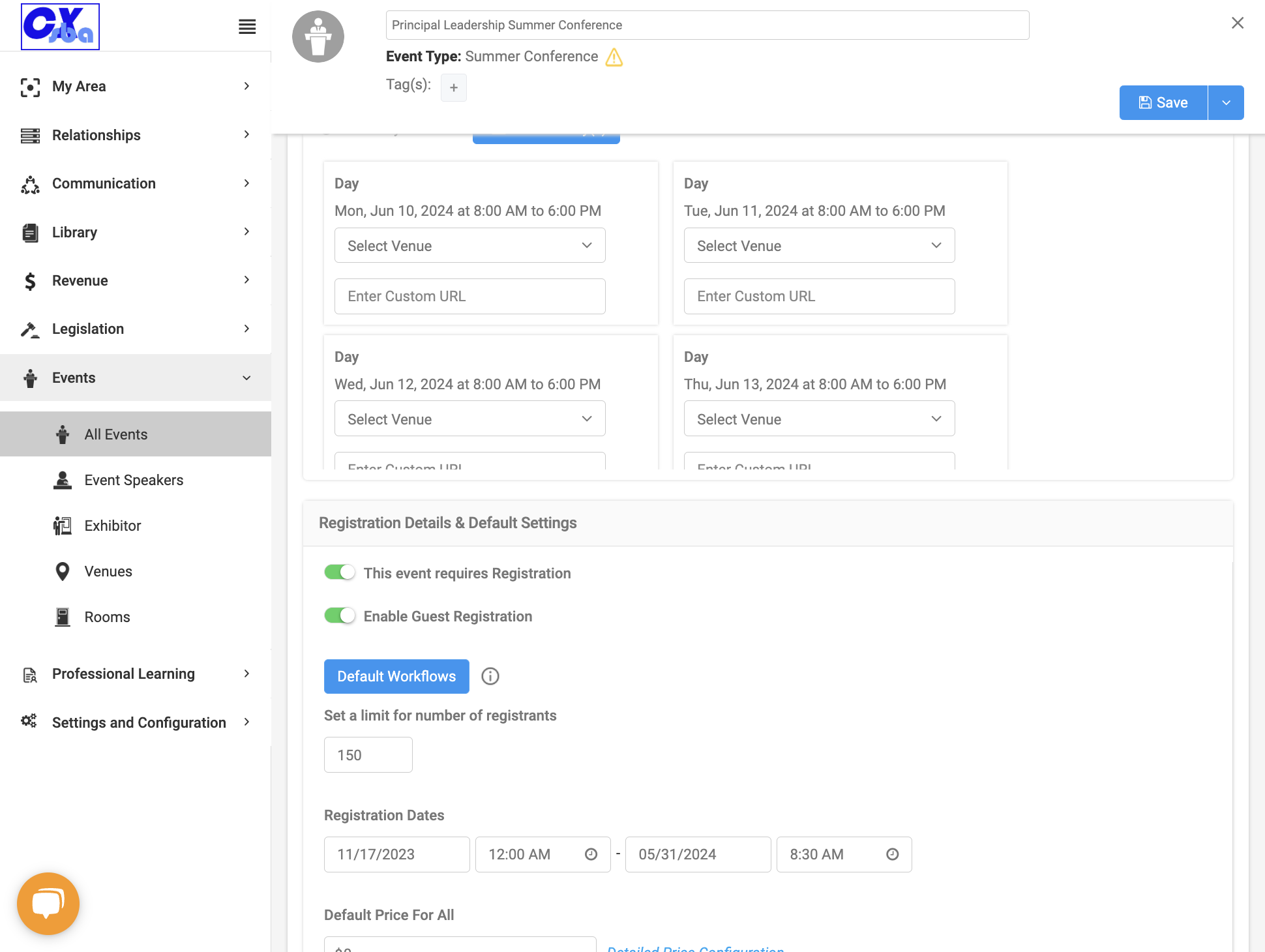Click Custom URL field for Mon, Jun 10
The image size is (1265, 952).
pos(469,296)
